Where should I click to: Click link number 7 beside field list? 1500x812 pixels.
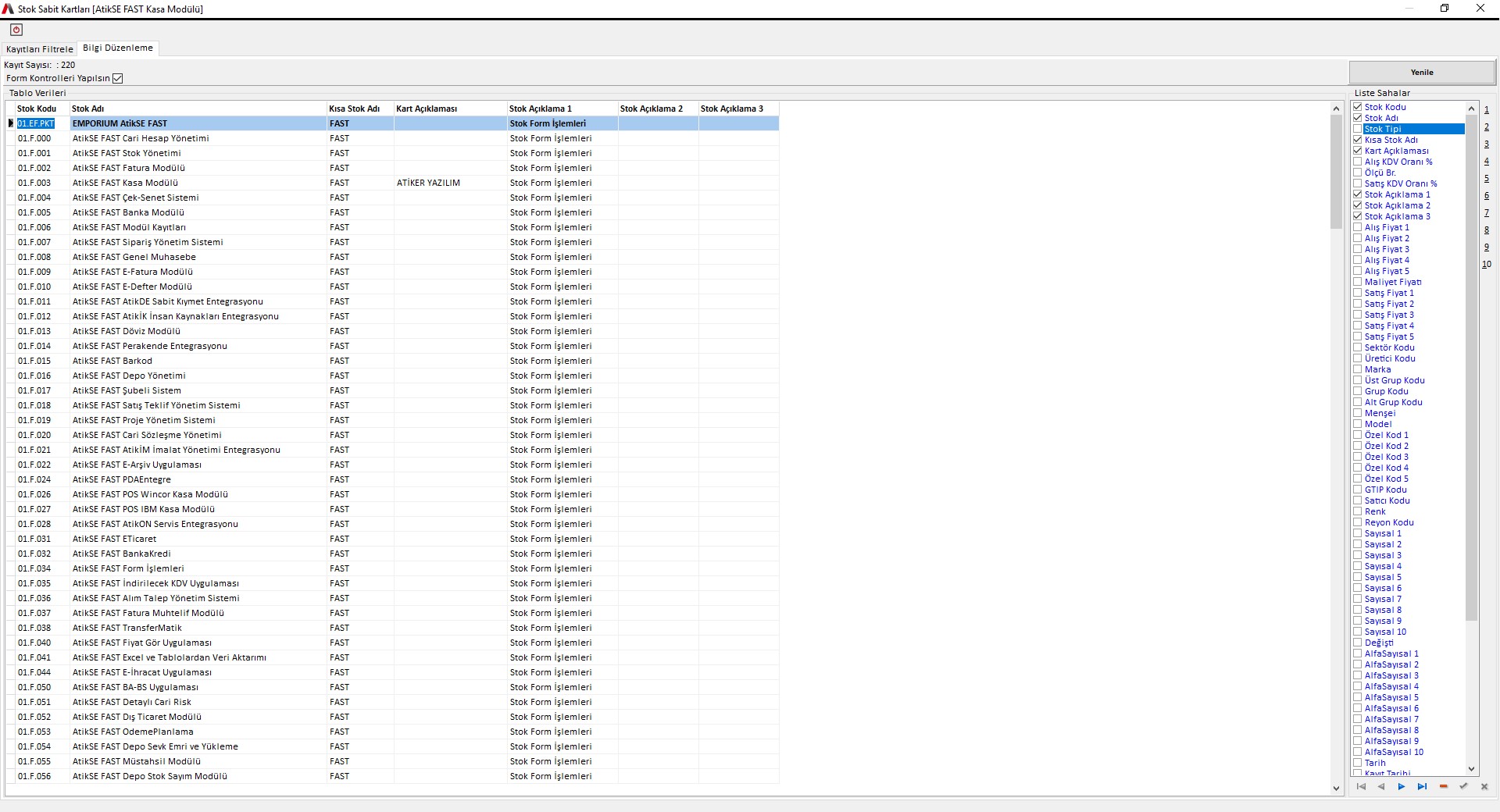tap(1487, 213)
